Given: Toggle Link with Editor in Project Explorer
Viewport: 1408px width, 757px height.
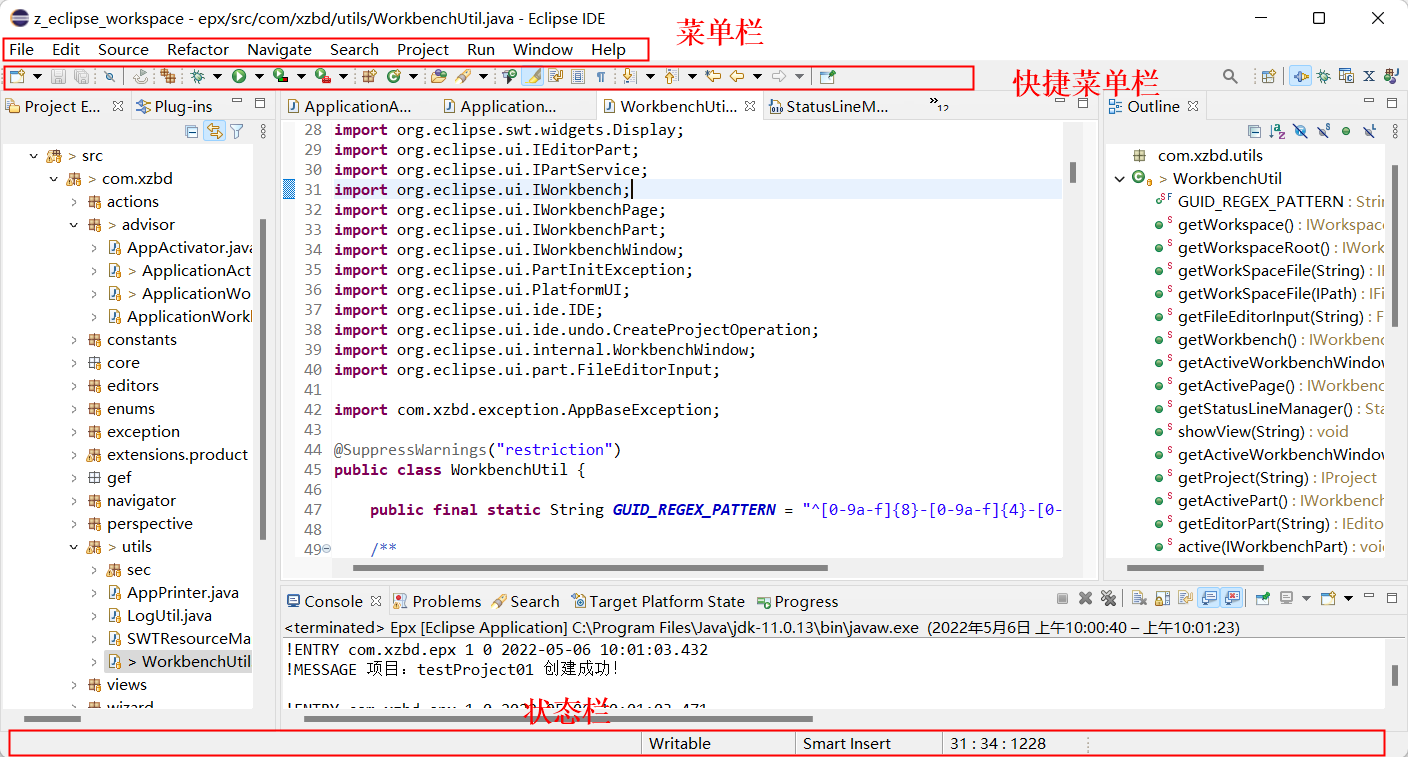Looking at the screenshot, I should (x=214, y=131).
